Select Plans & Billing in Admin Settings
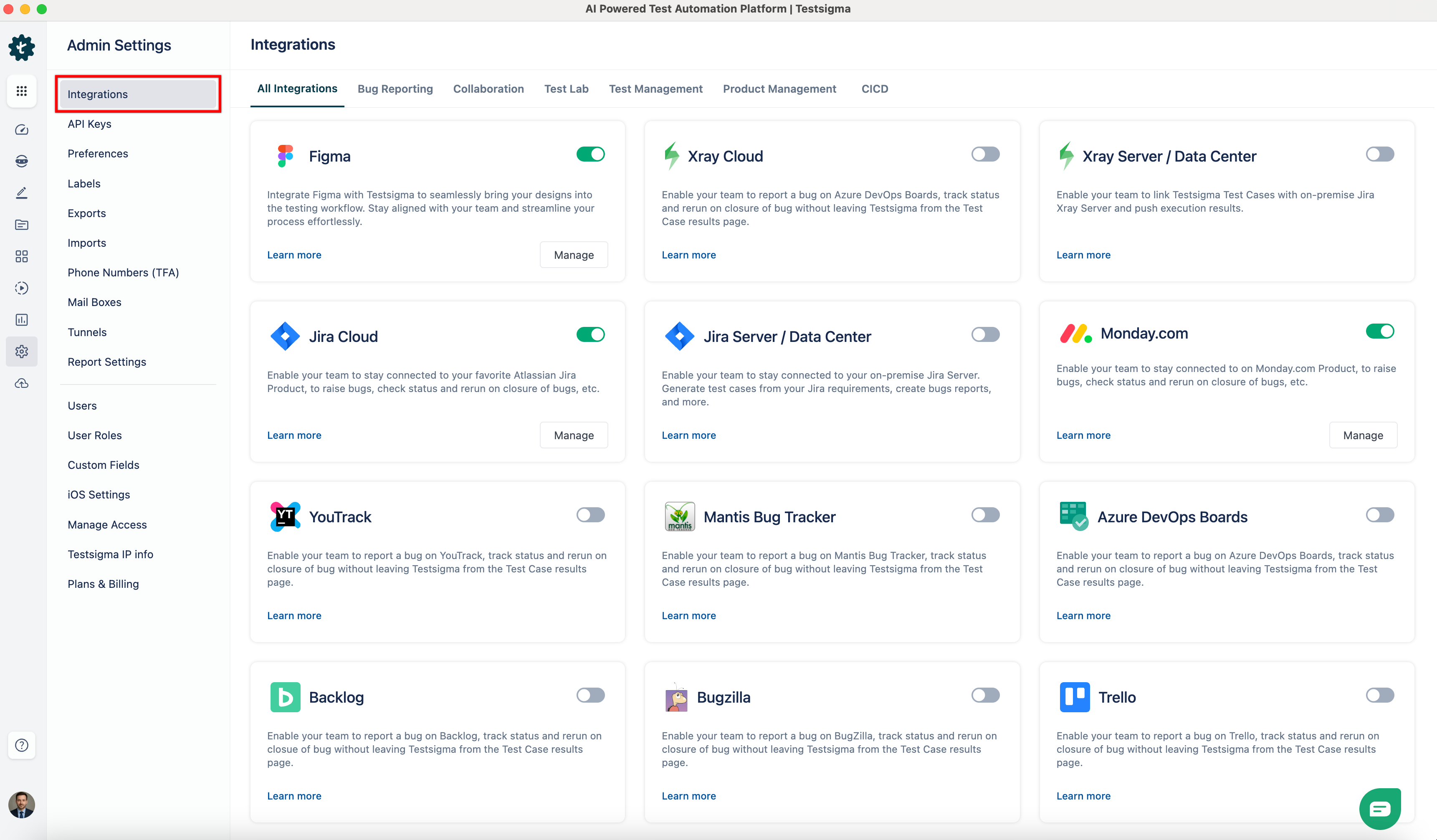The image size is (1437, 840). (x=103, y=584)
